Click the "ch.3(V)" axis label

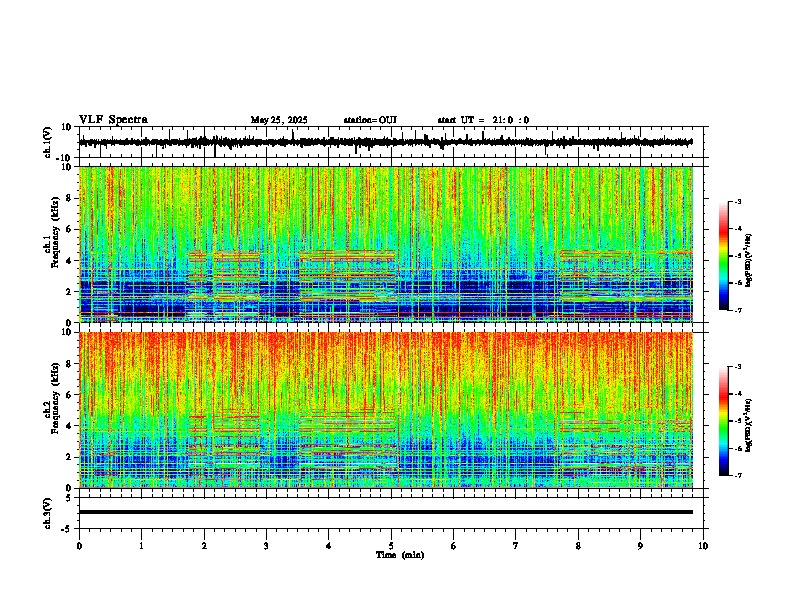tap(48, 513)
